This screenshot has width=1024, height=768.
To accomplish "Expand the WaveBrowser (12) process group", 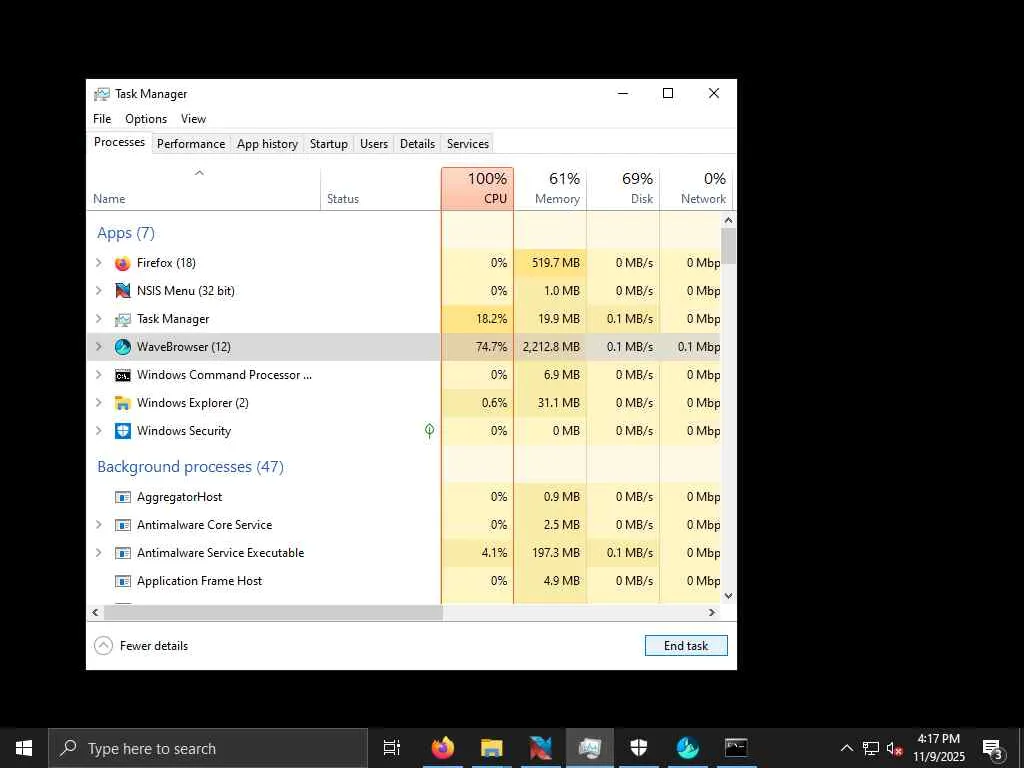I will pyautogui.click(x=99, y=347).
